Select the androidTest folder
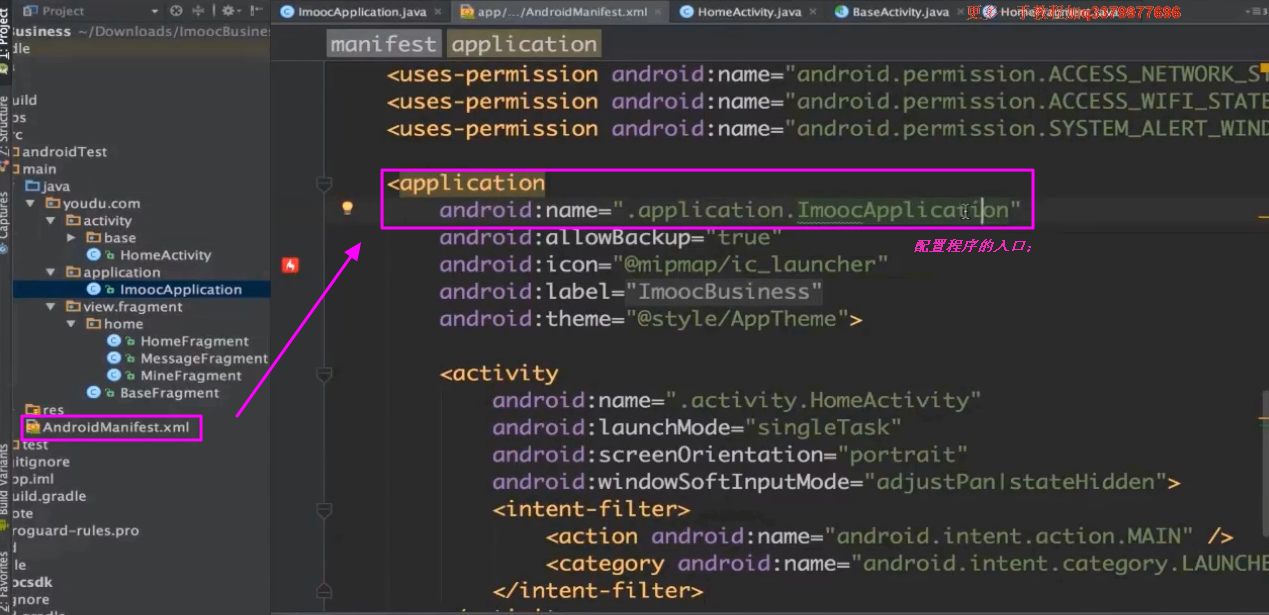The height and width of the screenshot is (615, 1269). point(64,151)
